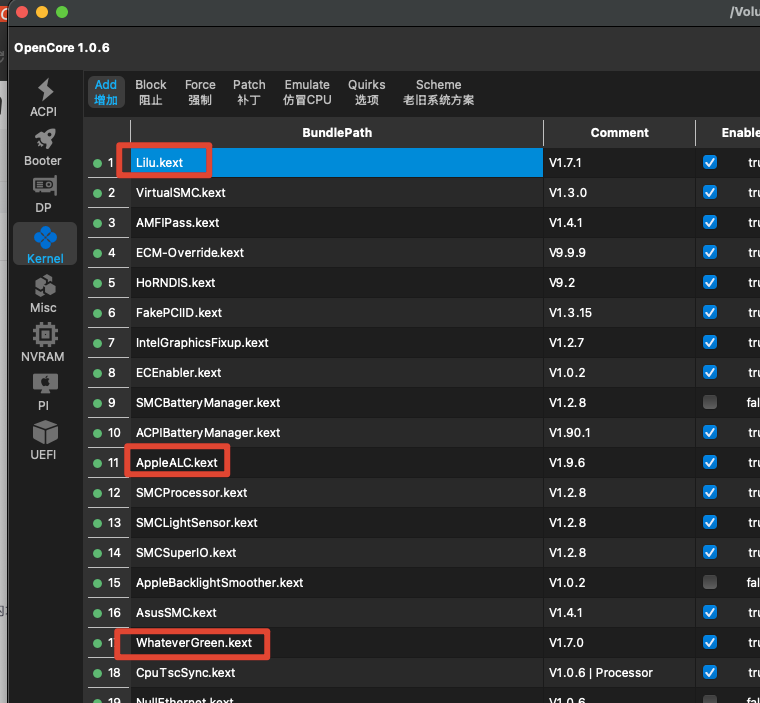Click green status dot for CpuTscSync.kext row

[97, 673]
